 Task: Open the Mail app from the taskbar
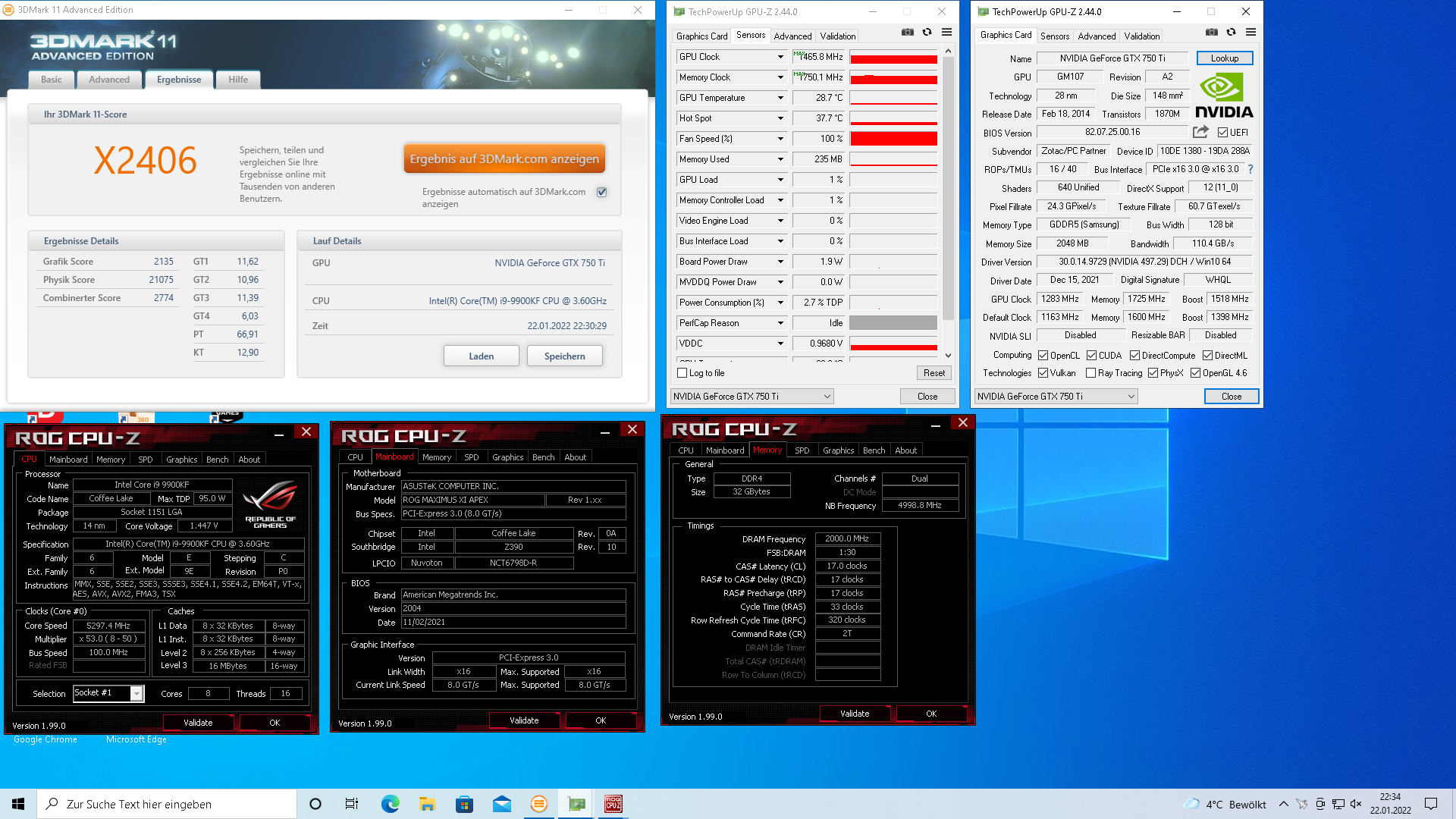tap(501, 804)
